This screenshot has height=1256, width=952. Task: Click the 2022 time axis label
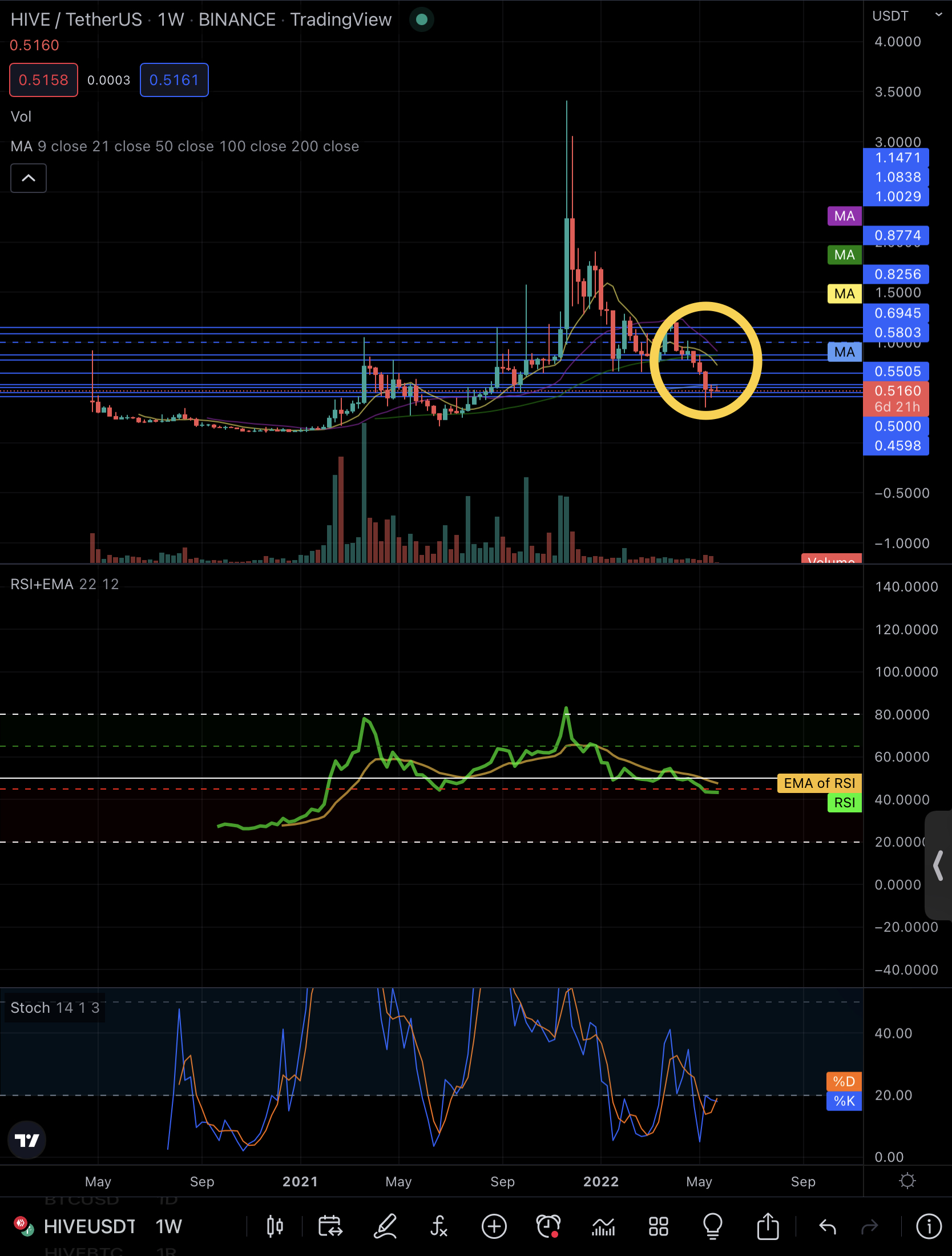[601, 1181]
